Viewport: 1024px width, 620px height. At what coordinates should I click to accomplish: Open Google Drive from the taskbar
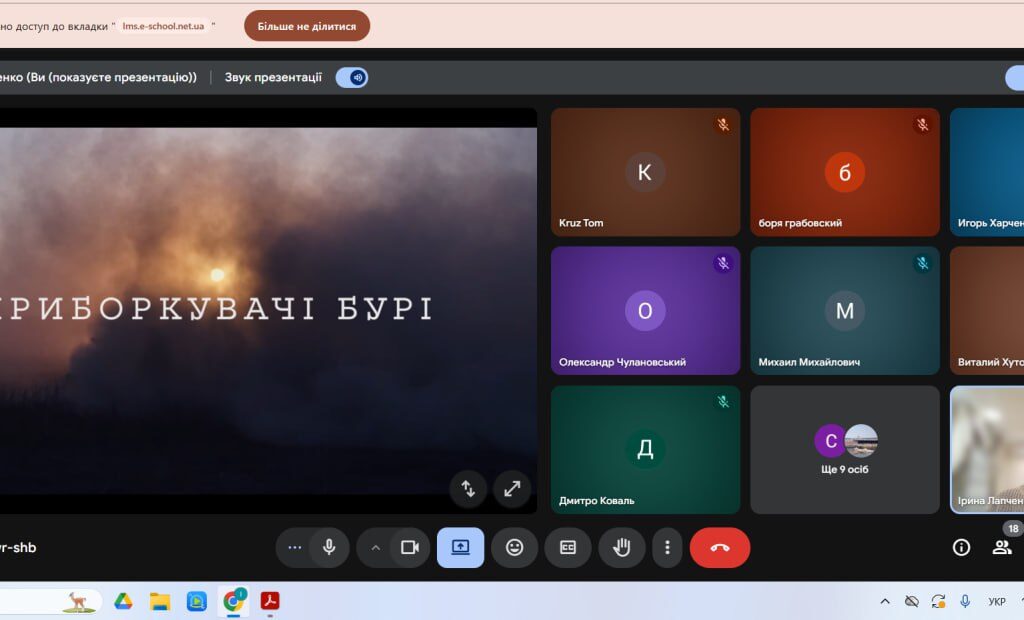(x=123, y=601)
